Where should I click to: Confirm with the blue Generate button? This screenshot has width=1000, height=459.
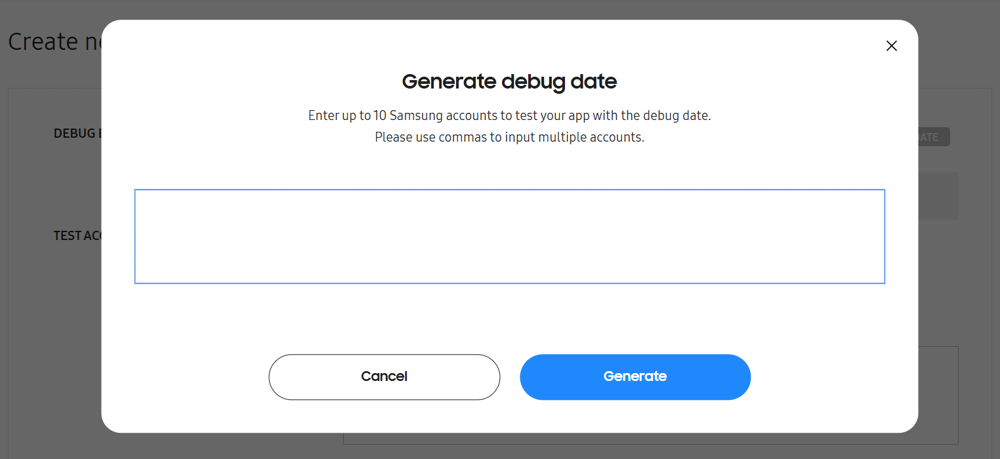635,377
